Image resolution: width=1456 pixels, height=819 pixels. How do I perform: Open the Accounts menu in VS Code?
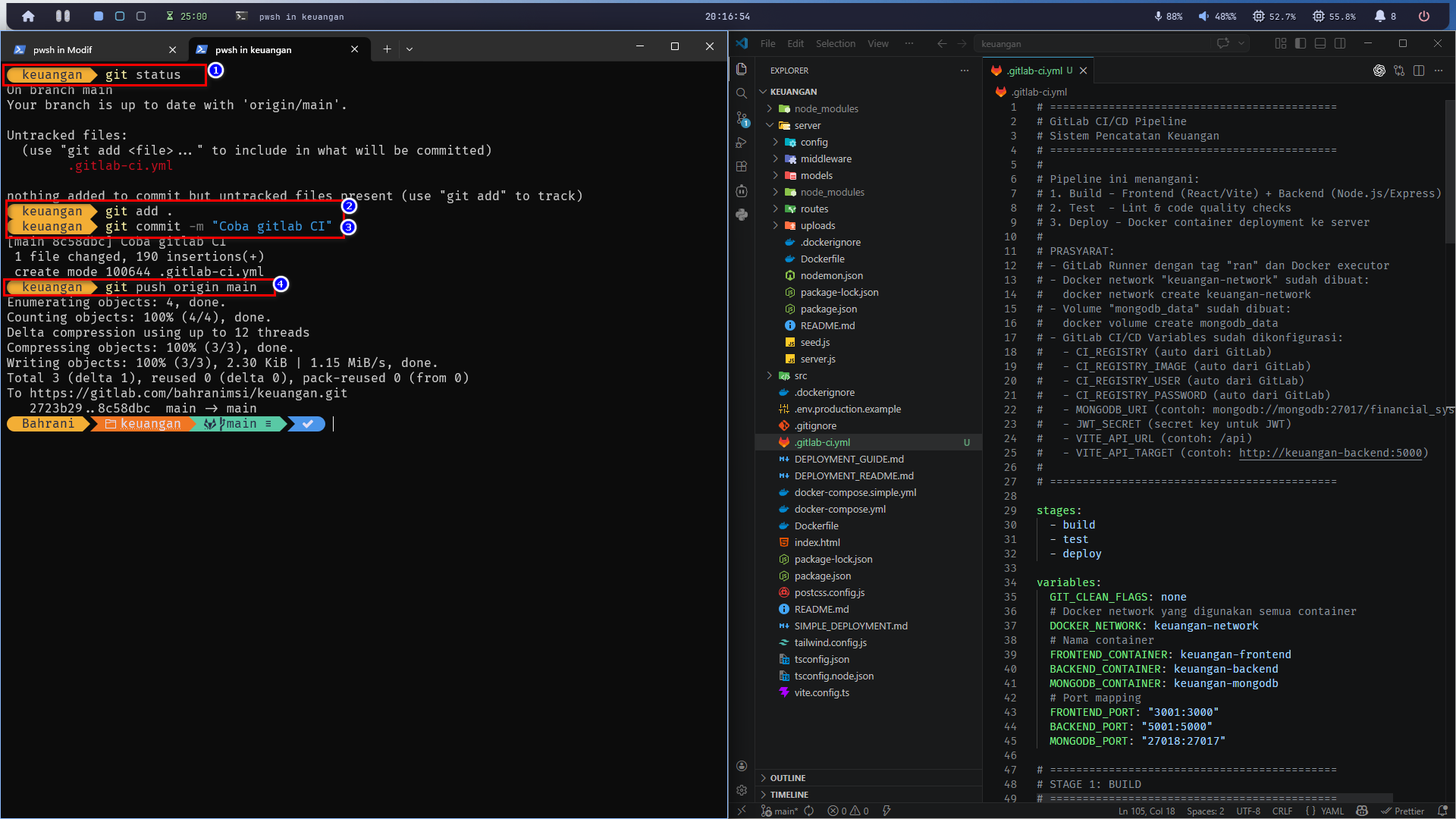point(742,766)
